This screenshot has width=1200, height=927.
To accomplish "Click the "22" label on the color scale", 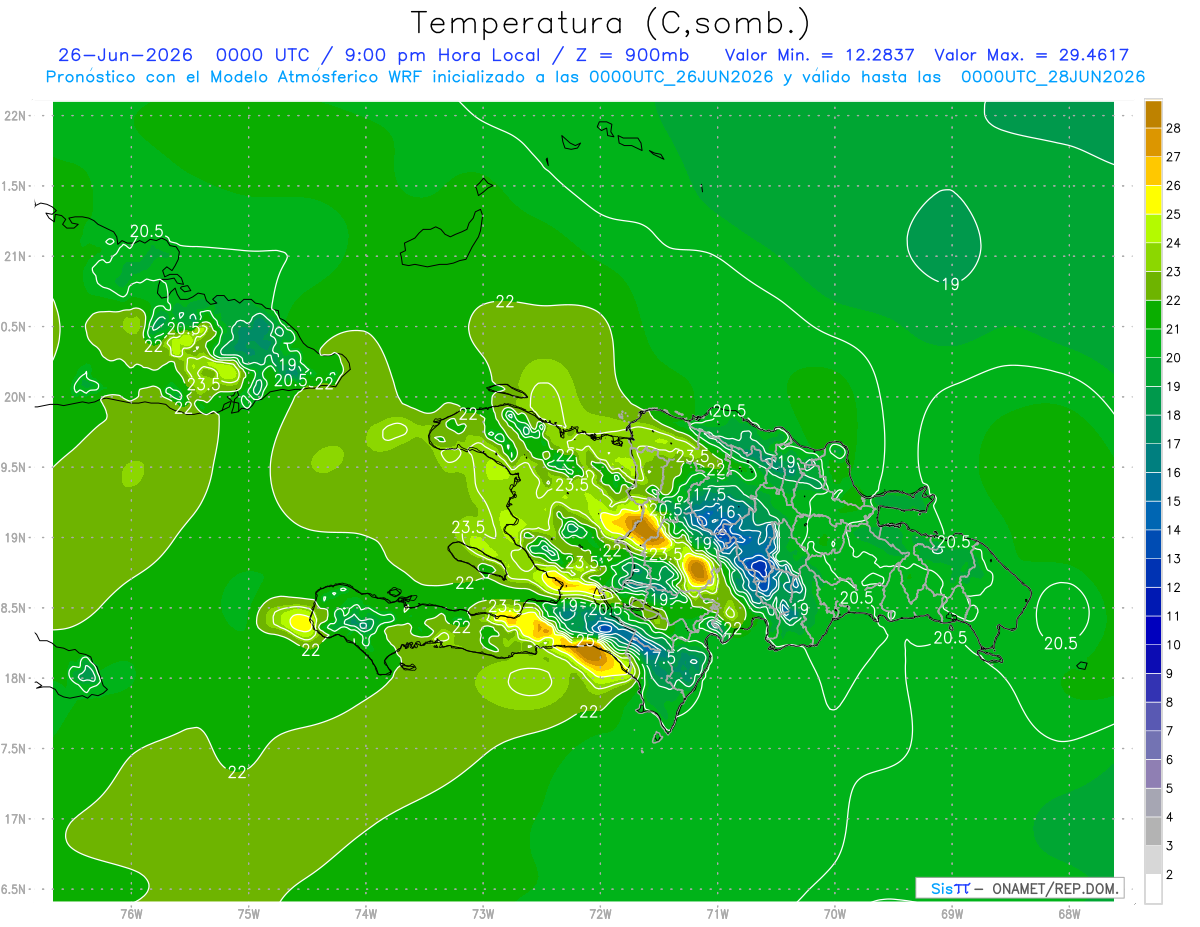I will click(x=1174, y=300).
